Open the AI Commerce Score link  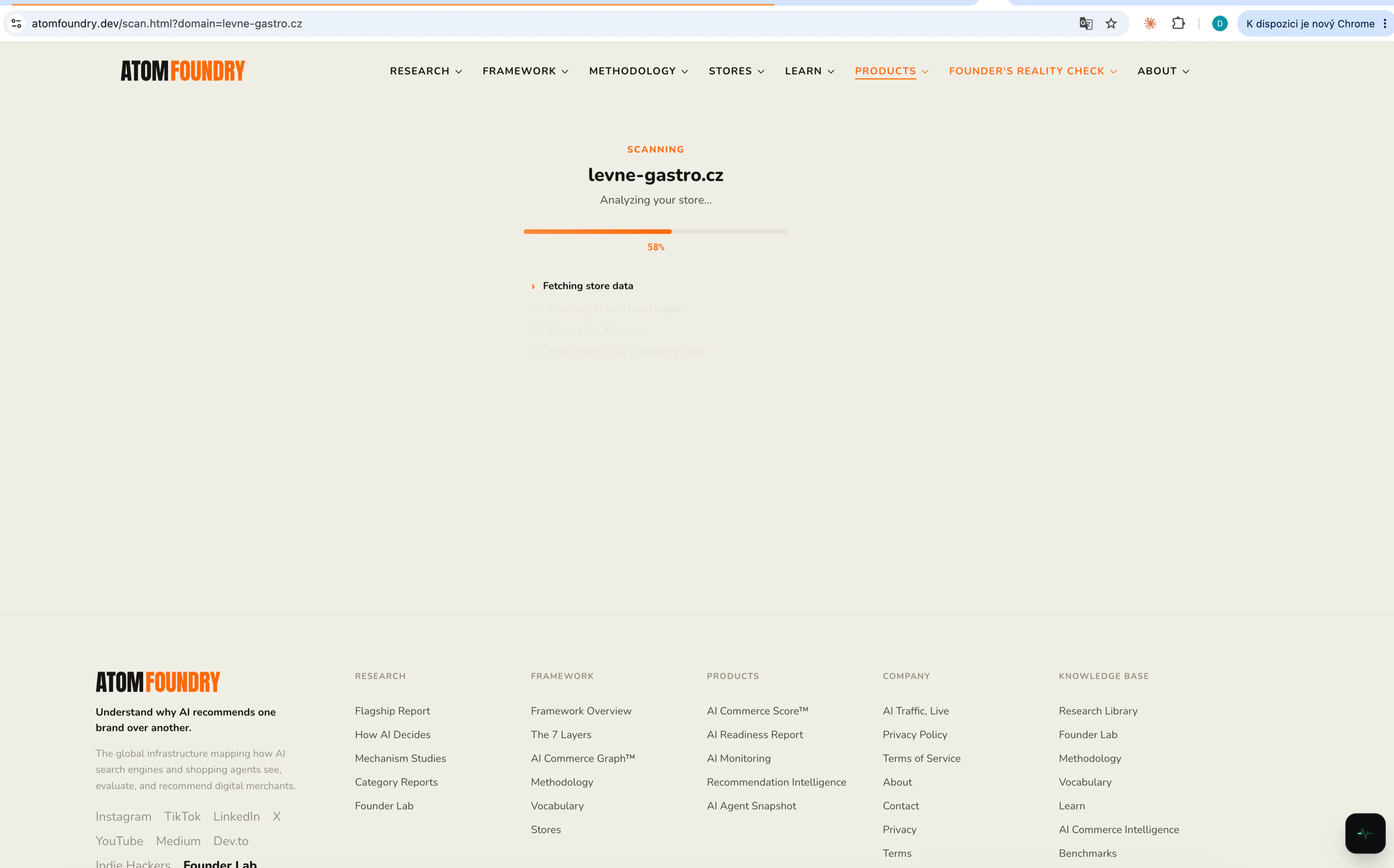tap(757, 711)
